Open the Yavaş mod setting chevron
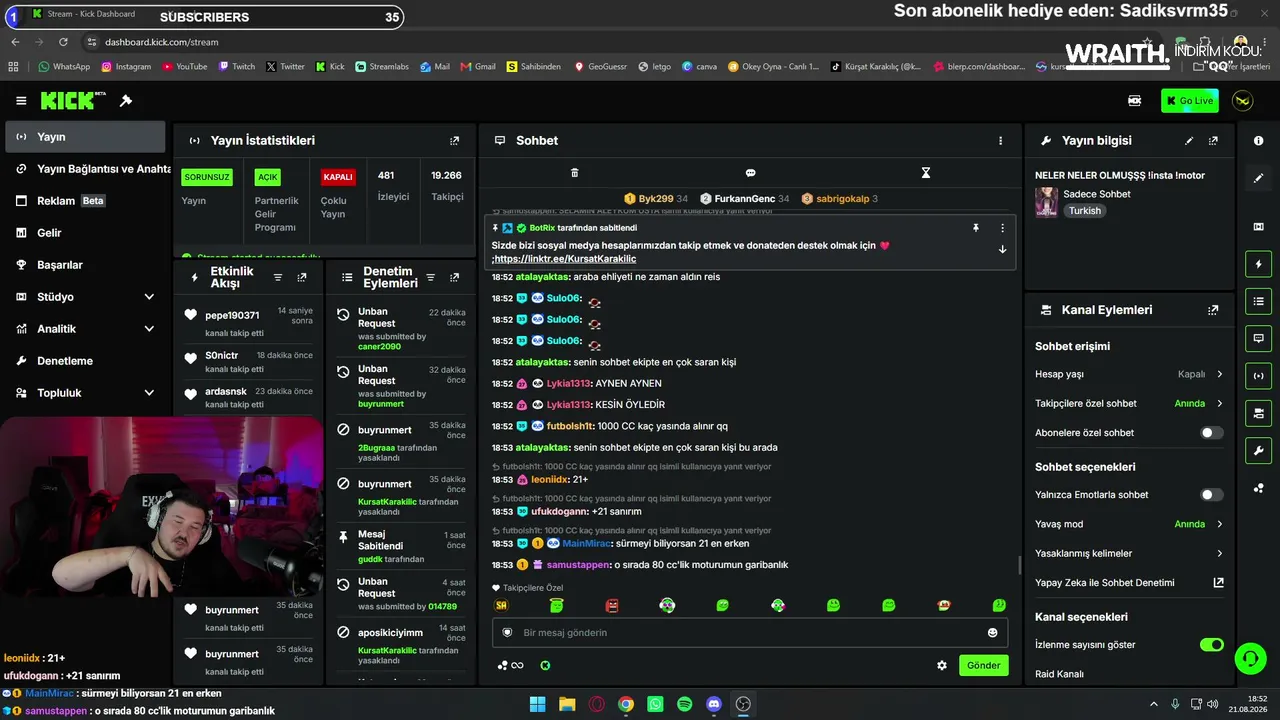The image size is (1280, 720). tap(1219, 524)
